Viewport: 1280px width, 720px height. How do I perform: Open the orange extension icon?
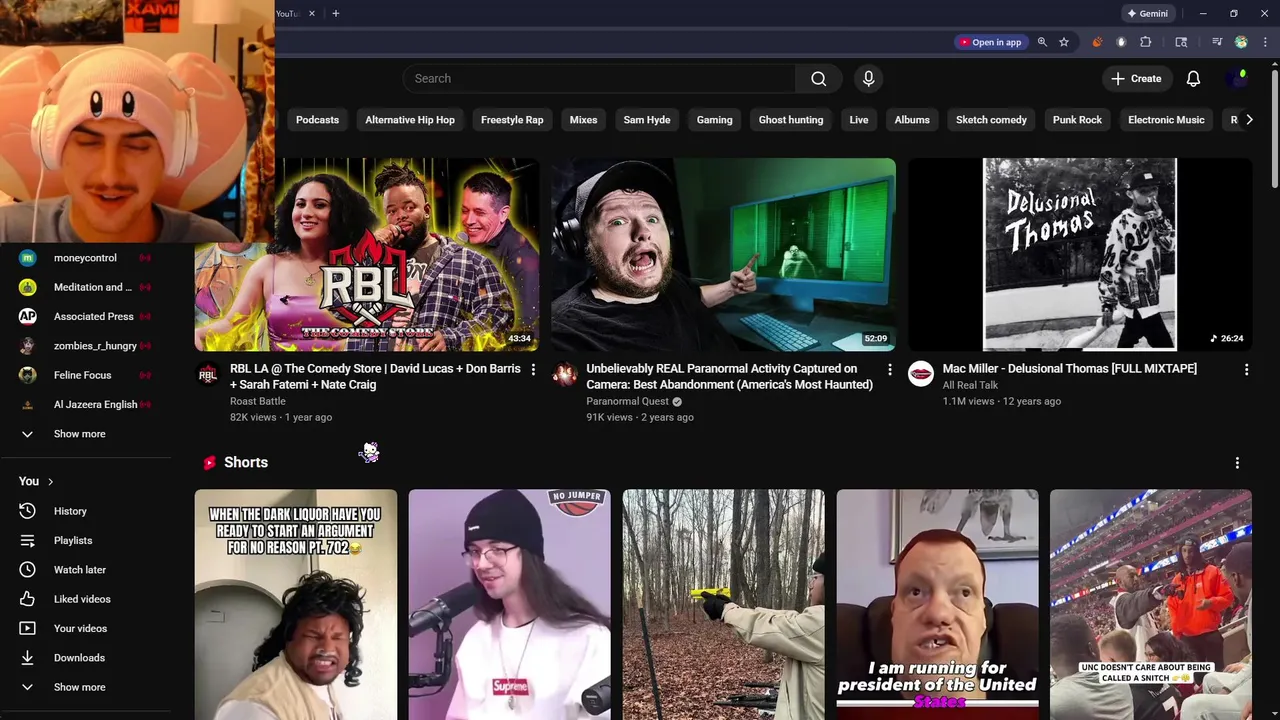point(1097,42)
